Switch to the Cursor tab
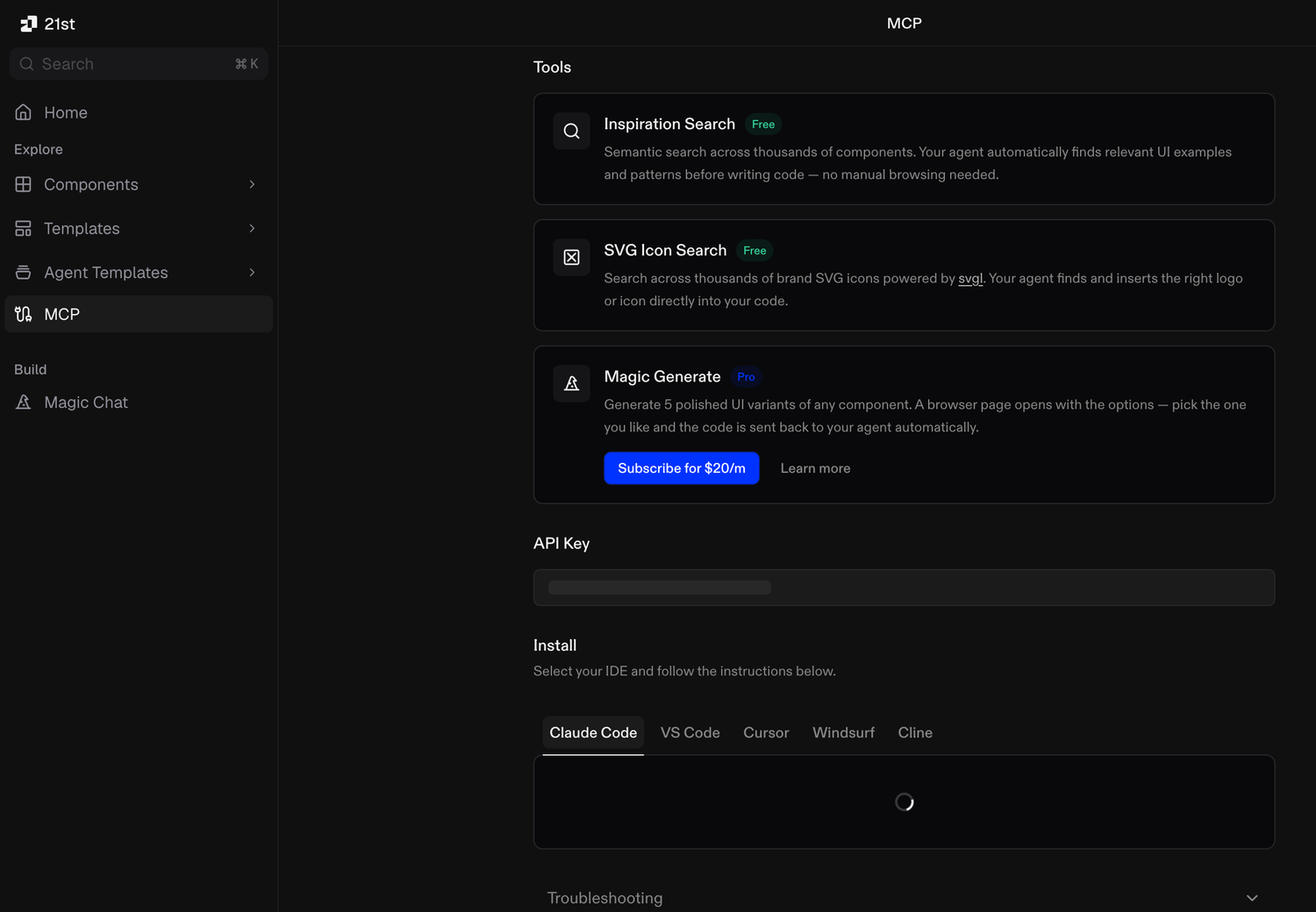The image size is (1316, 912). (766, 732)
